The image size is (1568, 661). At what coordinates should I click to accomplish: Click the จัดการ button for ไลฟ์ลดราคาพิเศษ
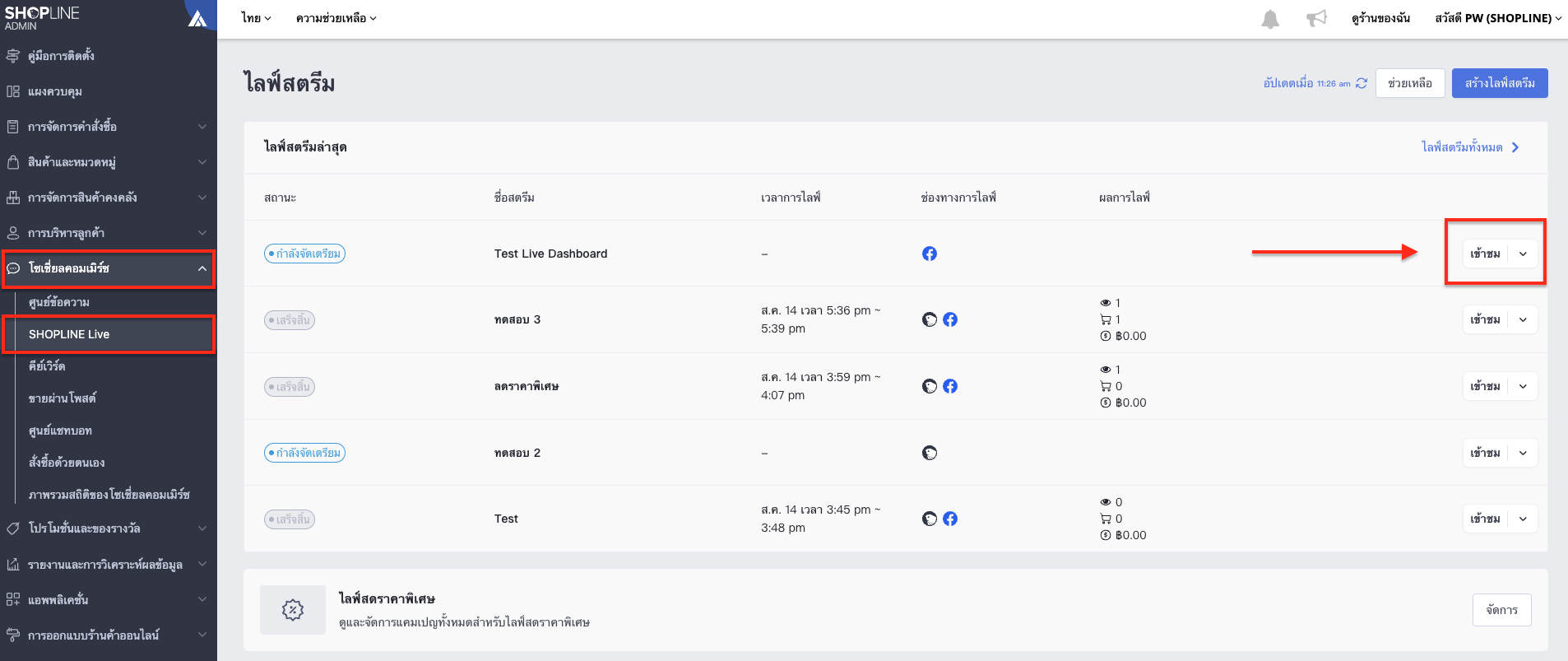click(x=1502, y=610)
